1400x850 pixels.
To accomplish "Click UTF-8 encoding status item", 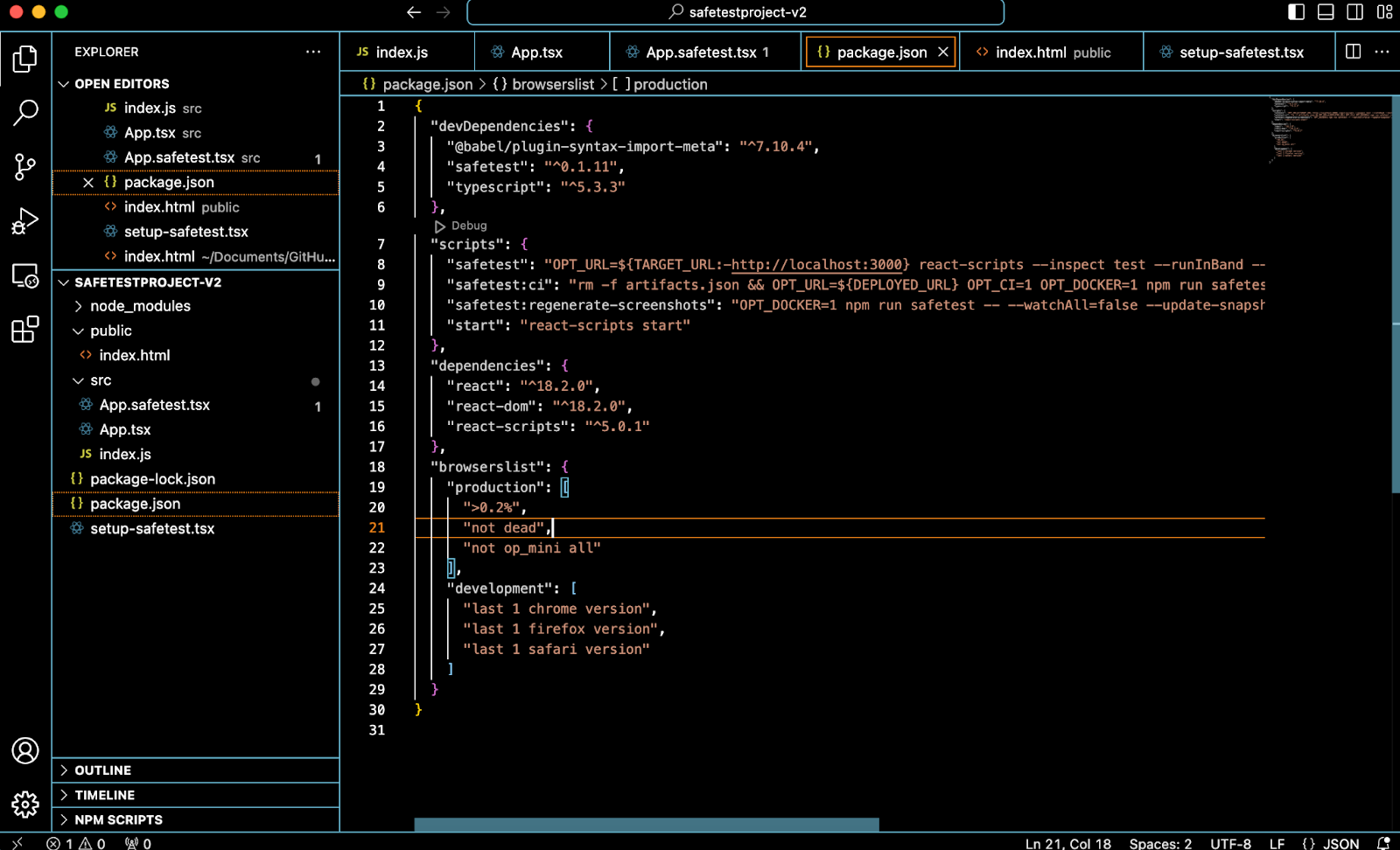I will click(1230, 843).
